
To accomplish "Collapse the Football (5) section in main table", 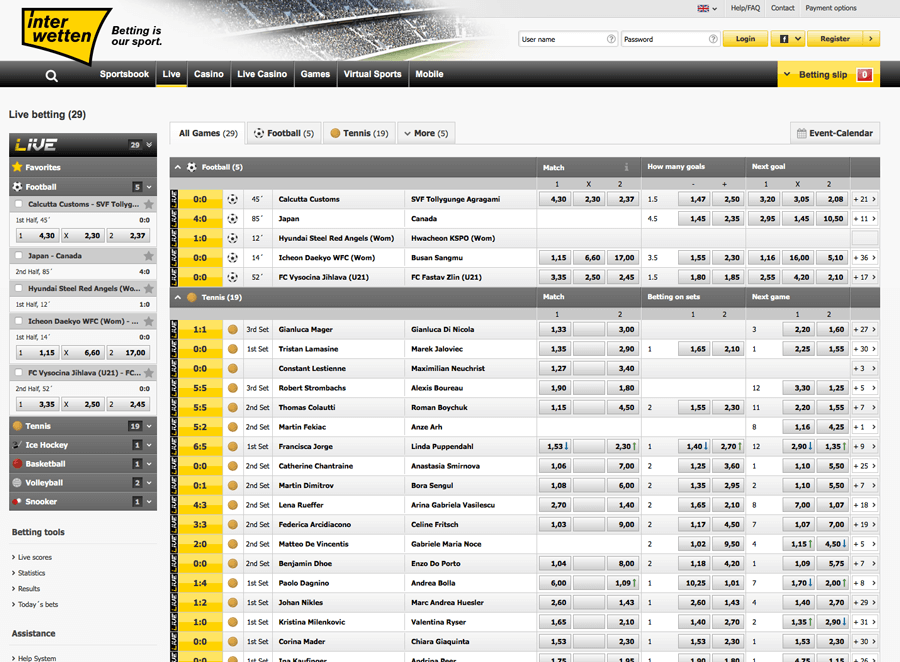I will pyautogui.click(x=178, y=167).
